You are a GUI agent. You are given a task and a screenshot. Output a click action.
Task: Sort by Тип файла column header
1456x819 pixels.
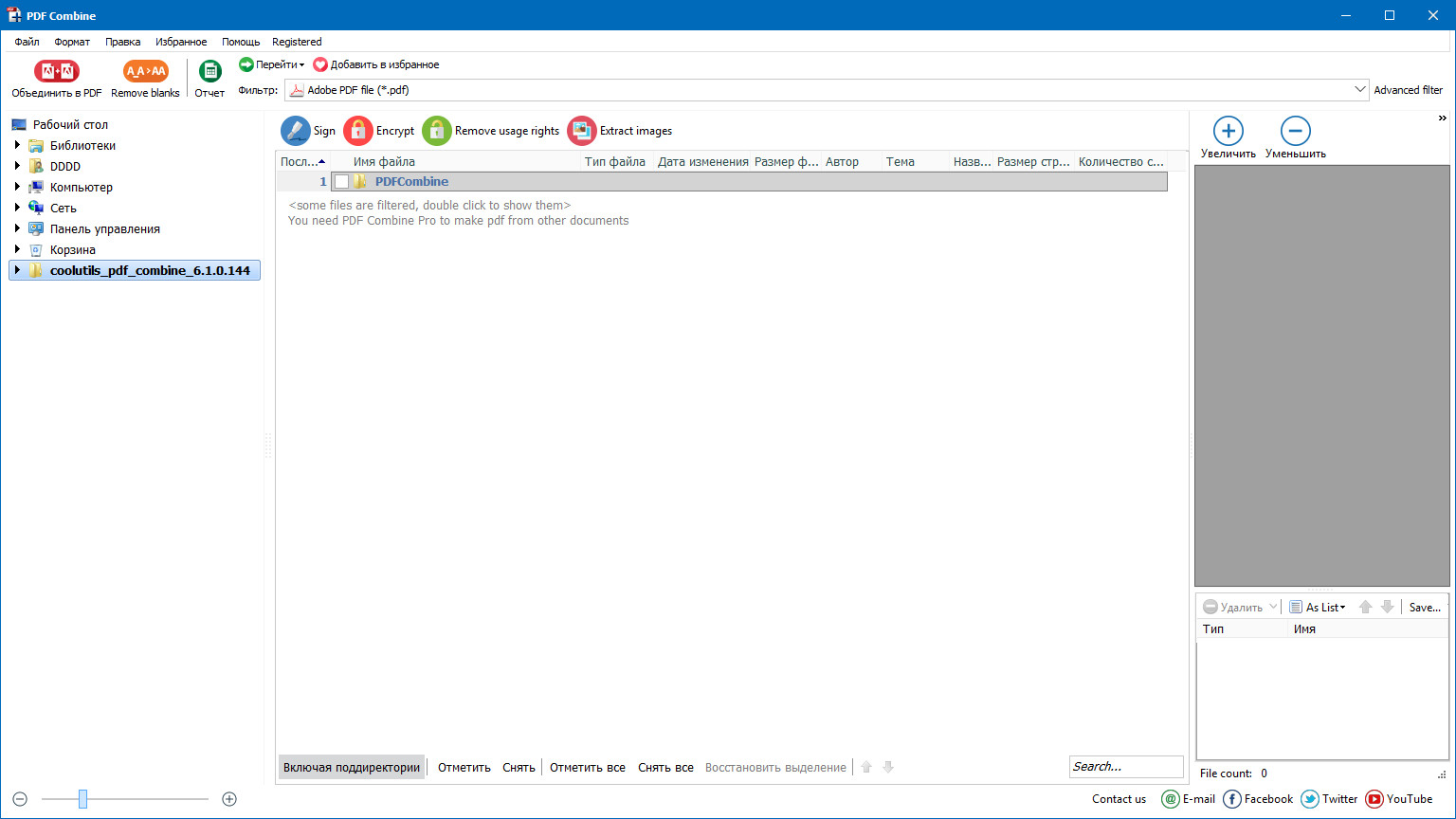pyautogui.click(x=616, y=161)
